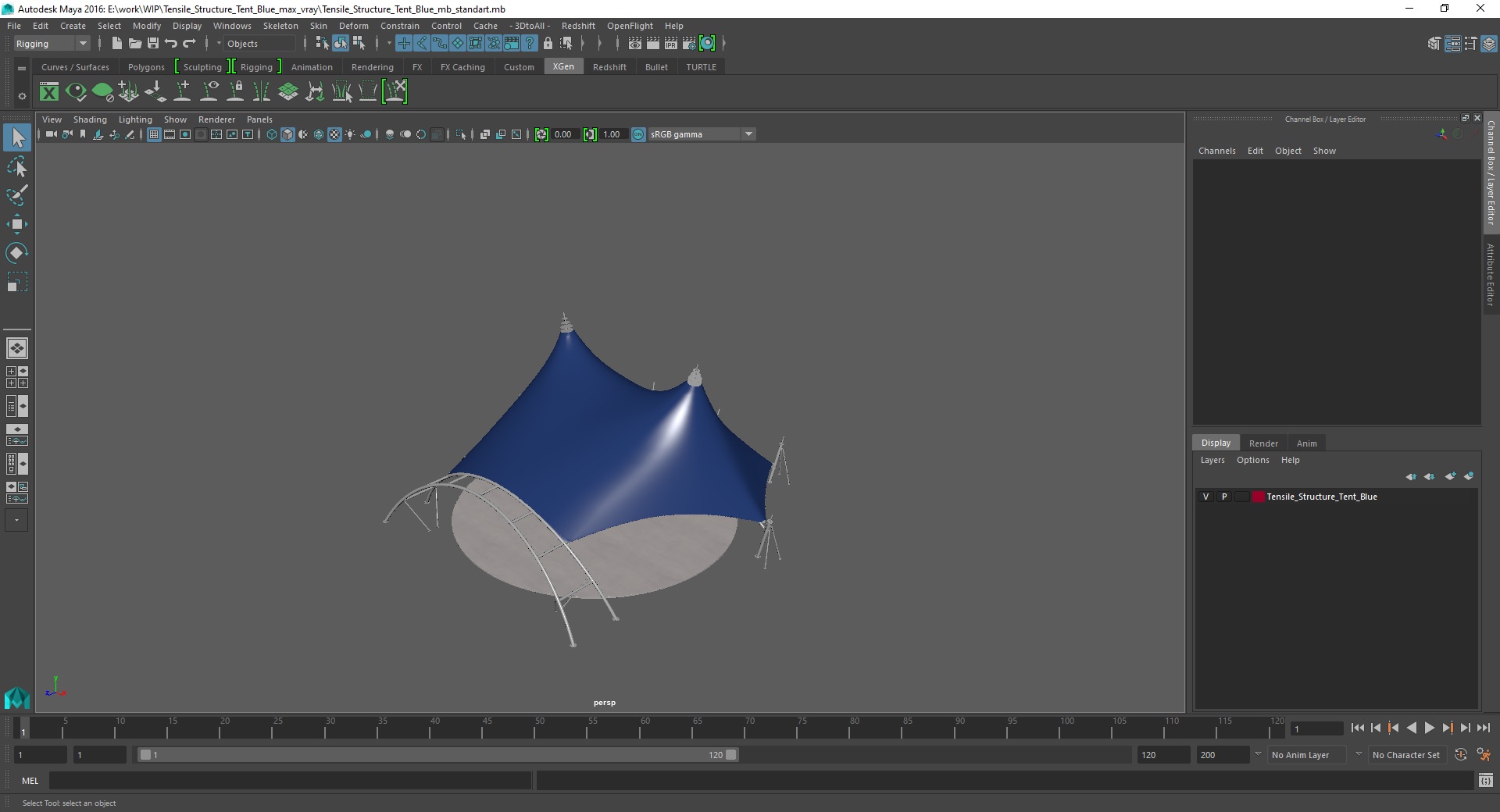Switch to the Rendering shelf tab
1500x812 pixels.
(x=373, y=67)
